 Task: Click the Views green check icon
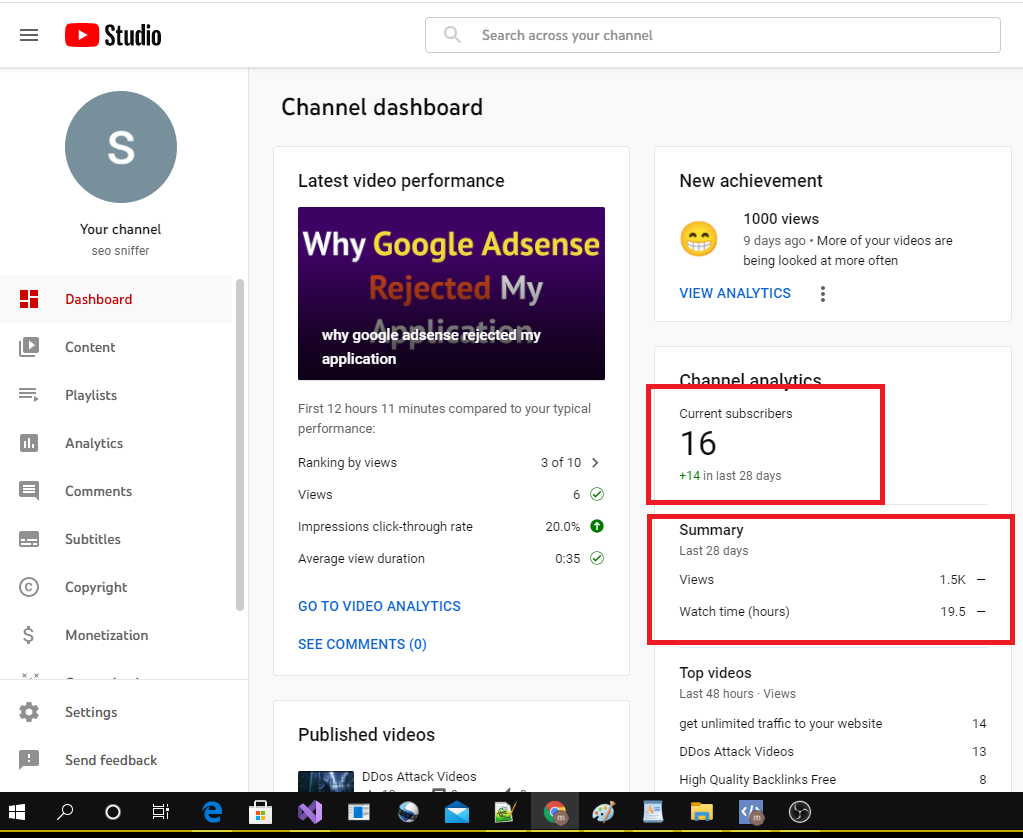click(x=596, y=494)
